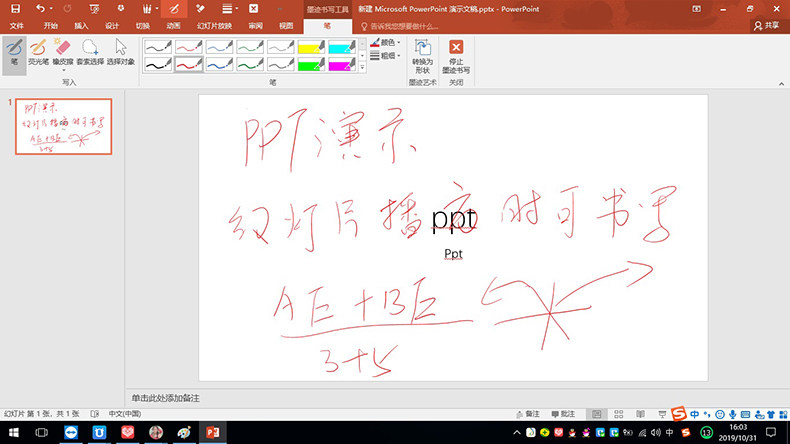Screen dimensions: 790x444
Task: Switch to Slide Sorter view icon
Action: point(619,414)
